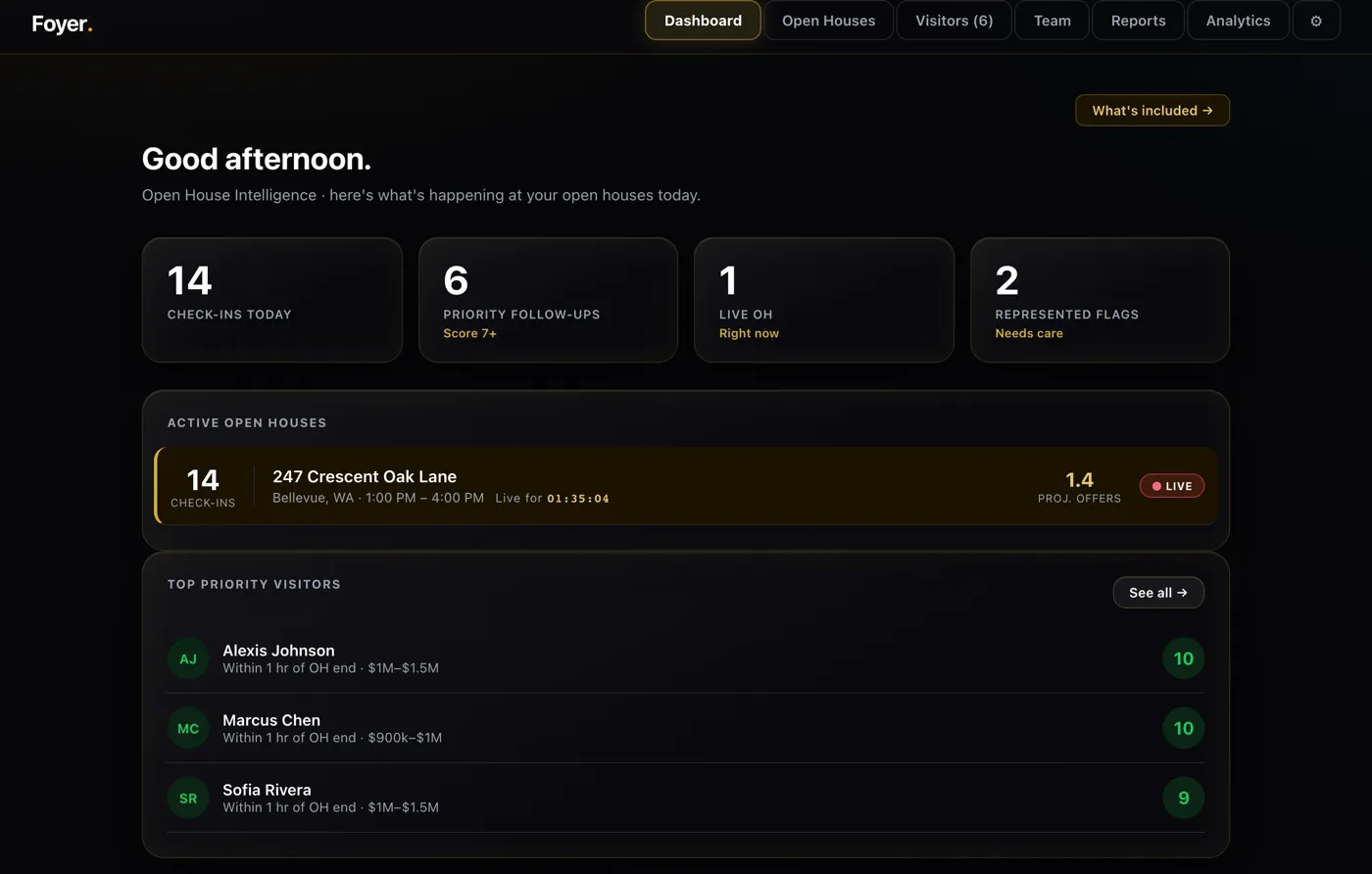Image resolution: width=1372 pixels, height=874 pixels.
Task: Click the red LIVE status badge
Action: point(1171,486)
